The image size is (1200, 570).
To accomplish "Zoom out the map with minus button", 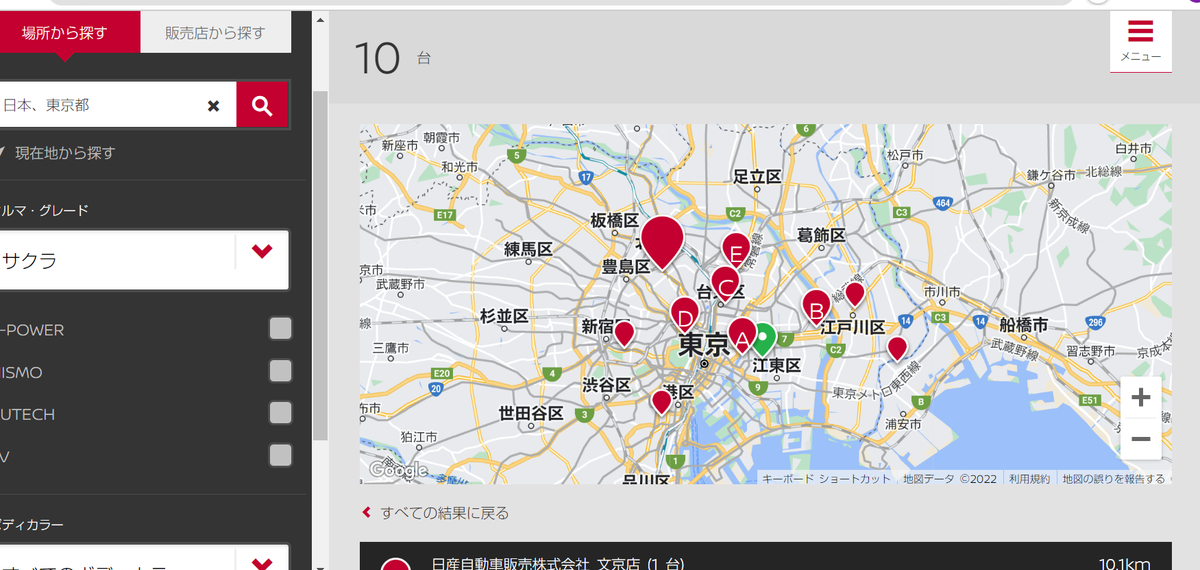I will (1141, 439).
